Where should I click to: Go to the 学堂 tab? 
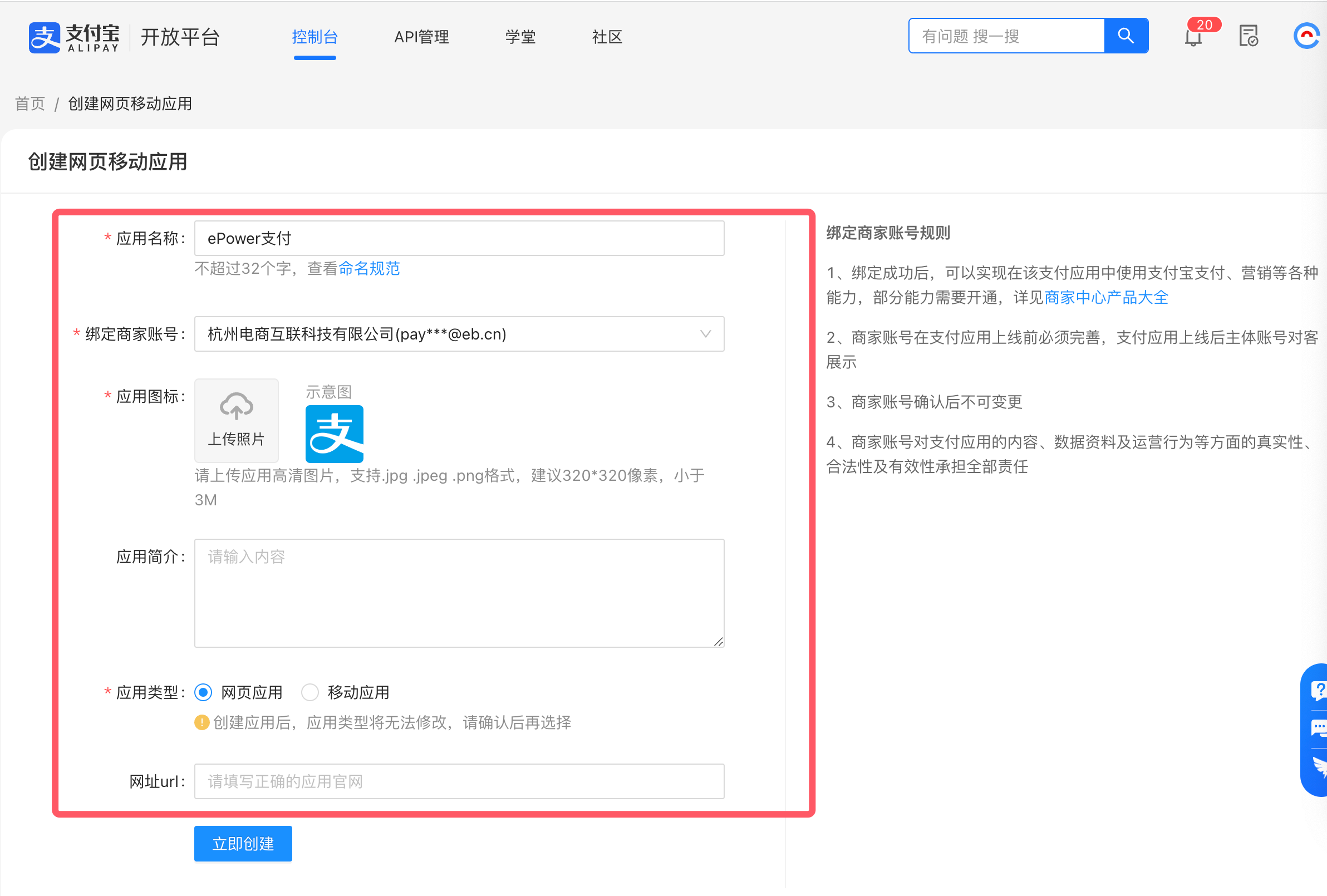pos(520,37)
